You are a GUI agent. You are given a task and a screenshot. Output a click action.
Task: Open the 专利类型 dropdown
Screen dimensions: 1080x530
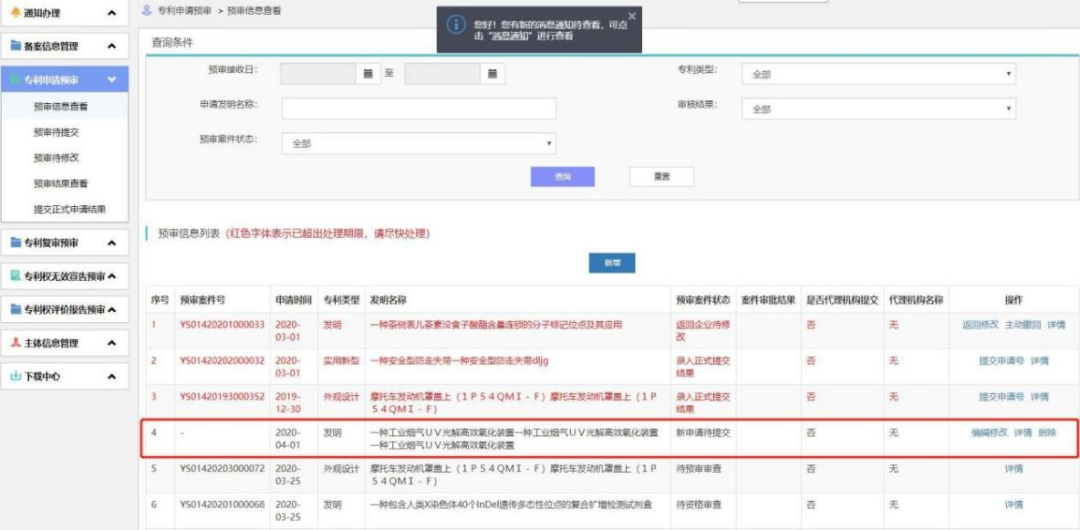pyautogui.click(x=878, y=74)
